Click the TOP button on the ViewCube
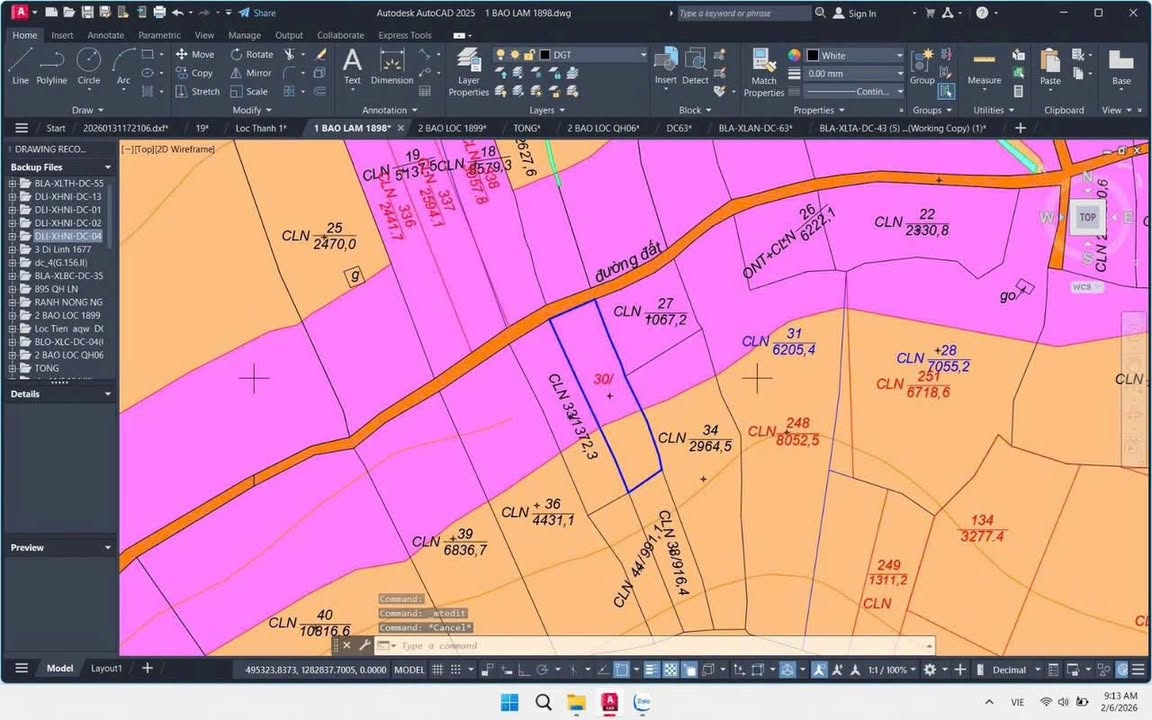The height and width of the screenshot is (720, 1152). click(1087, 216)
